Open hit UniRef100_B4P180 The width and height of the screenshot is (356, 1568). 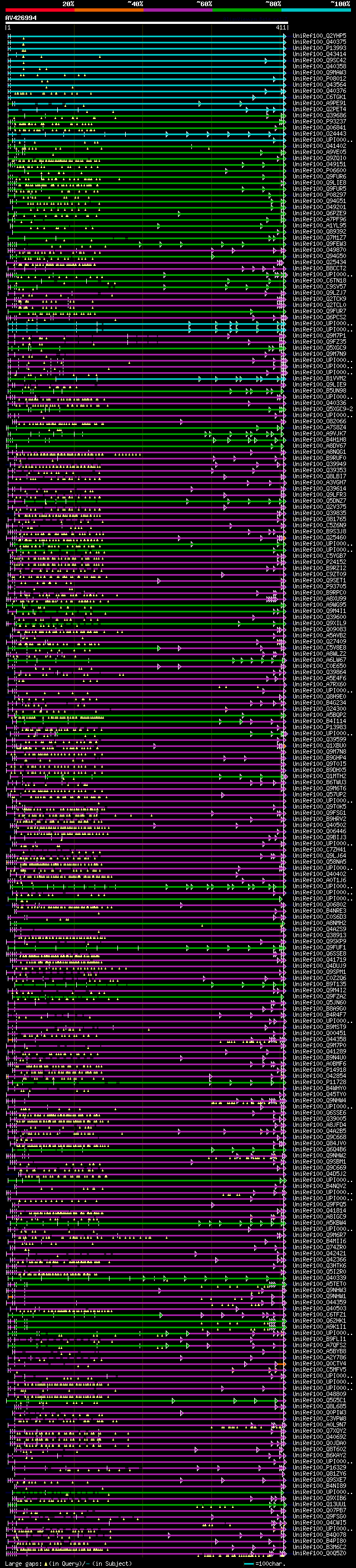tap(319, 1541)
